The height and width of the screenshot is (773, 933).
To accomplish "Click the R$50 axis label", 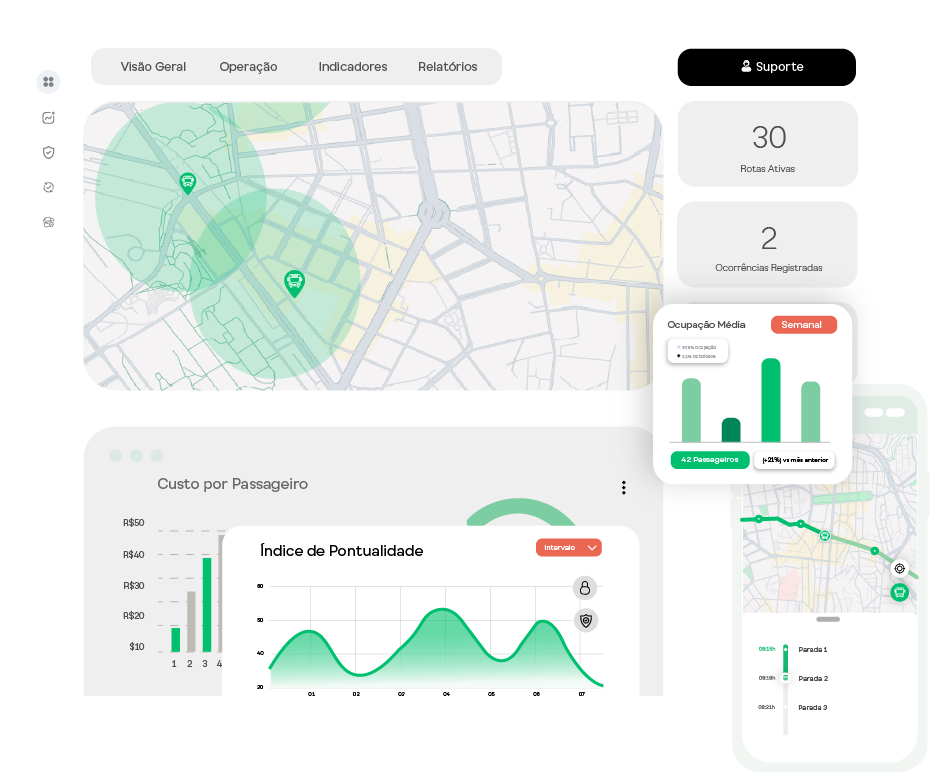I will 134,522.
